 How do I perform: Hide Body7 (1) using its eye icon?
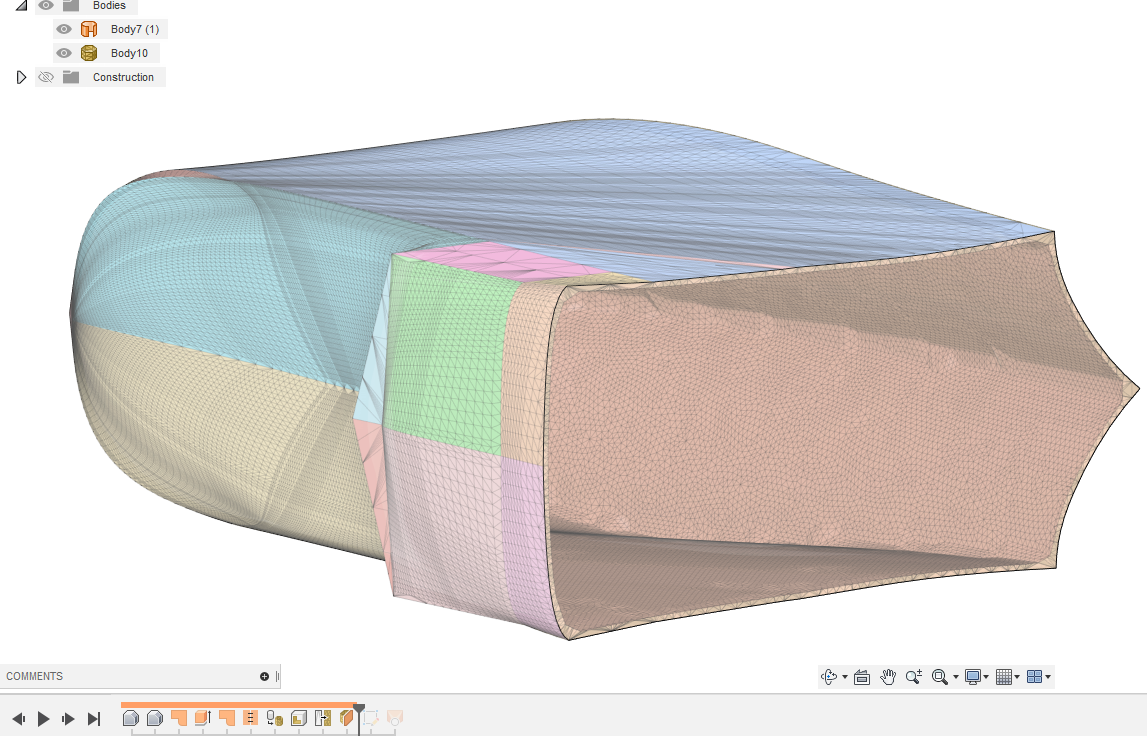coord(64,29)
